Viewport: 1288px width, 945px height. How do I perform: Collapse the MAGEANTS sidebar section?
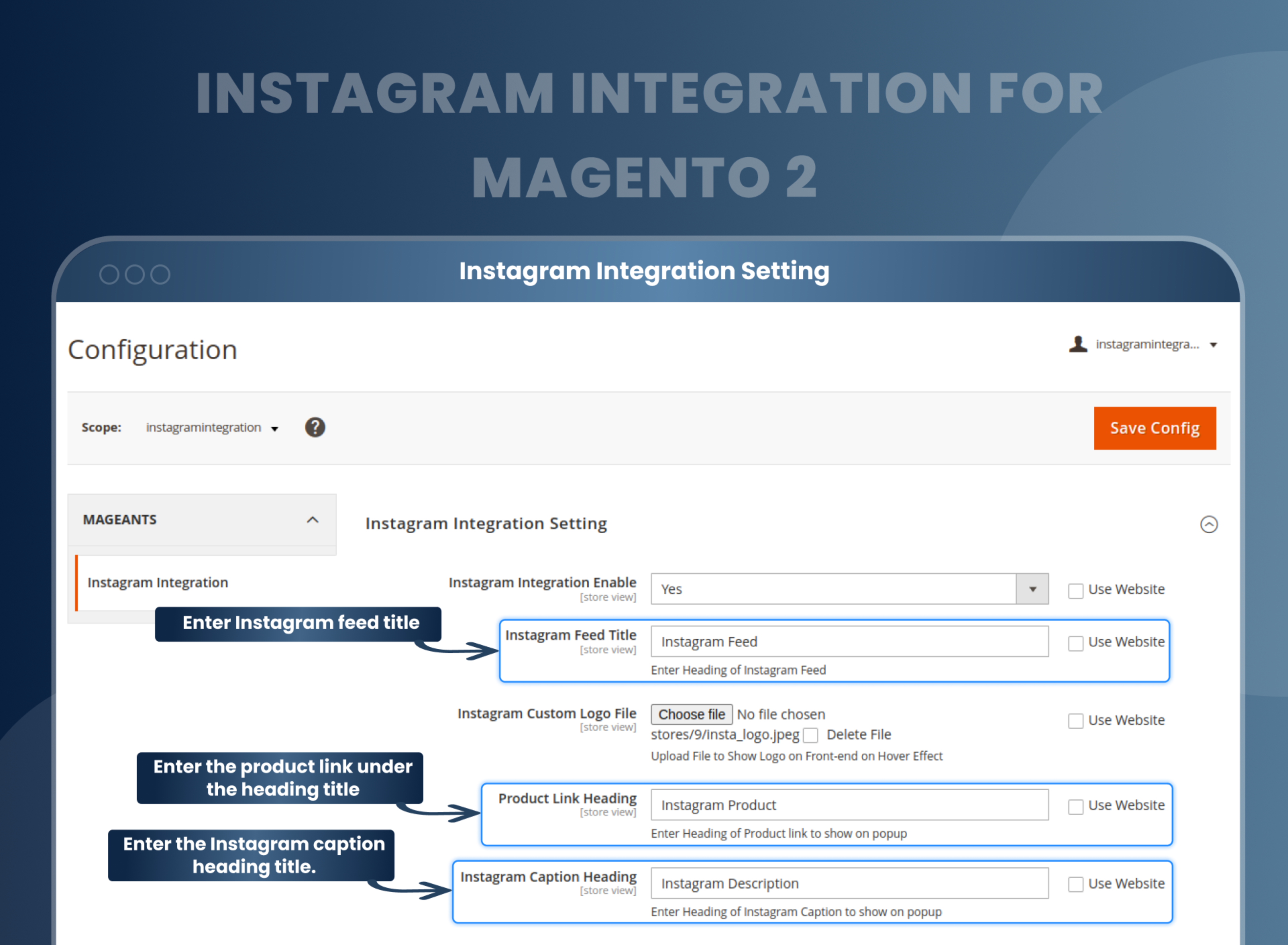(202, 519)
